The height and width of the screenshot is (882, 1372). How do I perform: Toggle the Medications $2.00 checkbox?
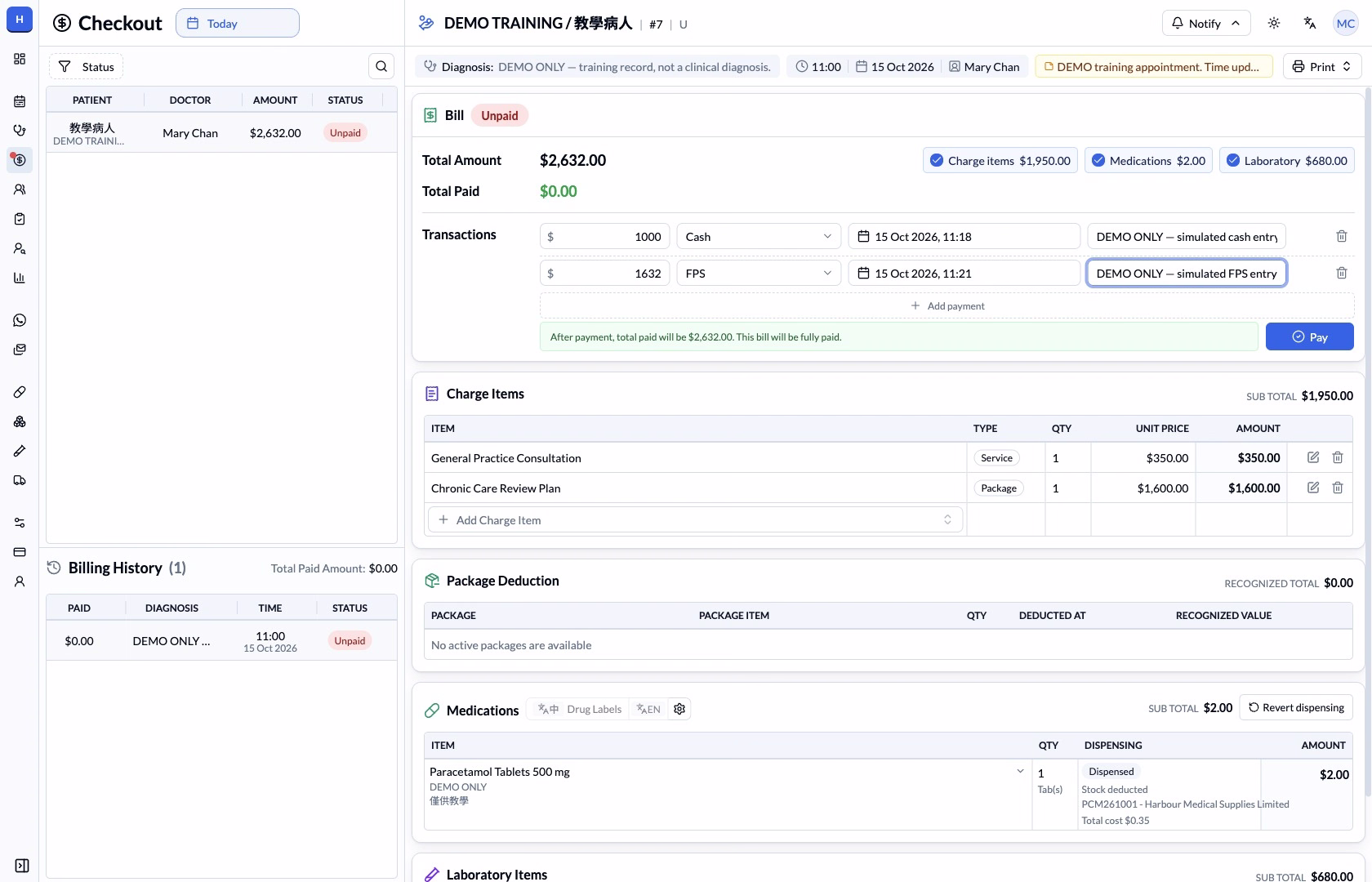point(1148,160)
